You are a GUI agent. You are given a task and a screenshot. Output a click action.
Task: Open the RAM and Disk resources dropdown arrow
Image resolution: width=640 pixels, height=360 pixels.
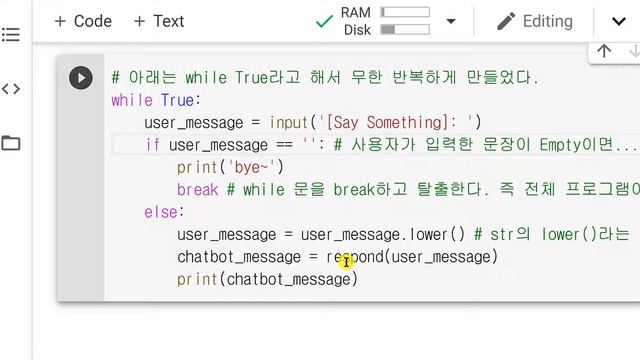pyautogui.click(x=451, y=21)
